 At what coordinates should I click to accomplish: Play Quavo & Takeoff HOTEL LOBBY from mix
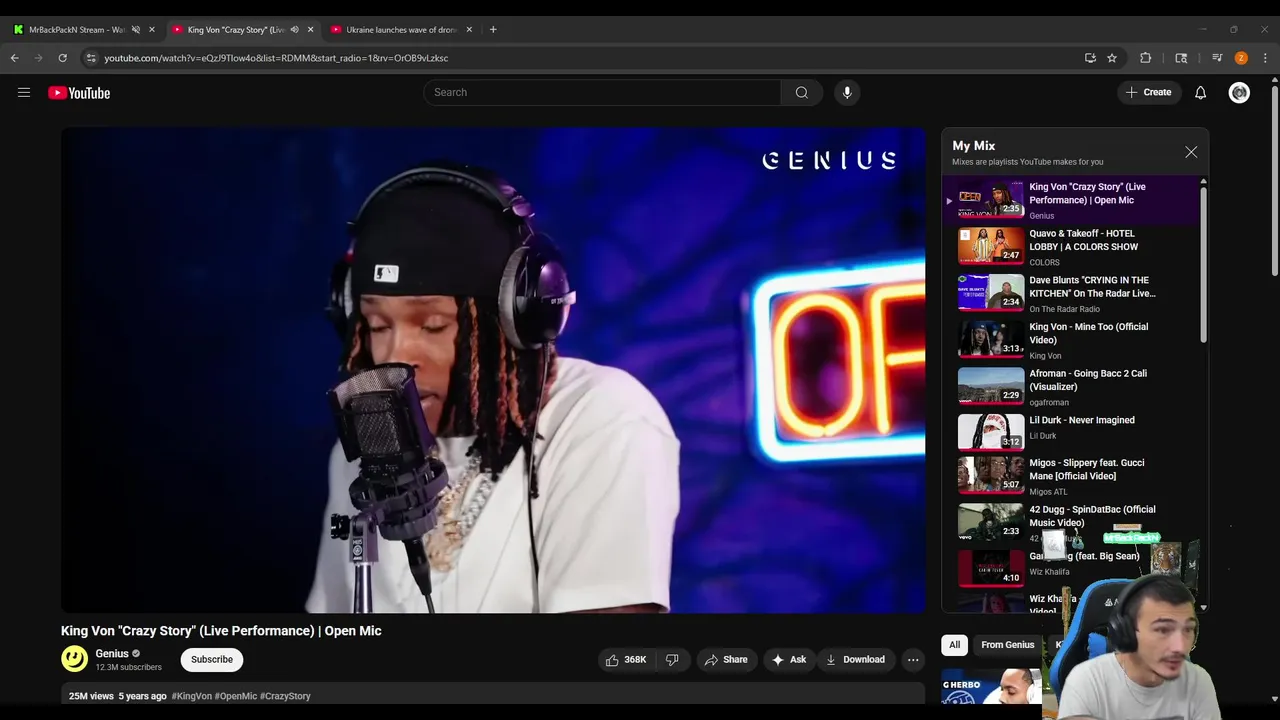pos(1073,247)
